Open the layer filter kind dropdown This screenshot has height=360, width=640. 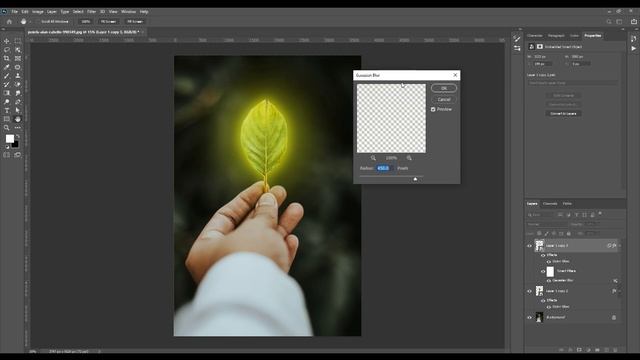coord(540,215)
